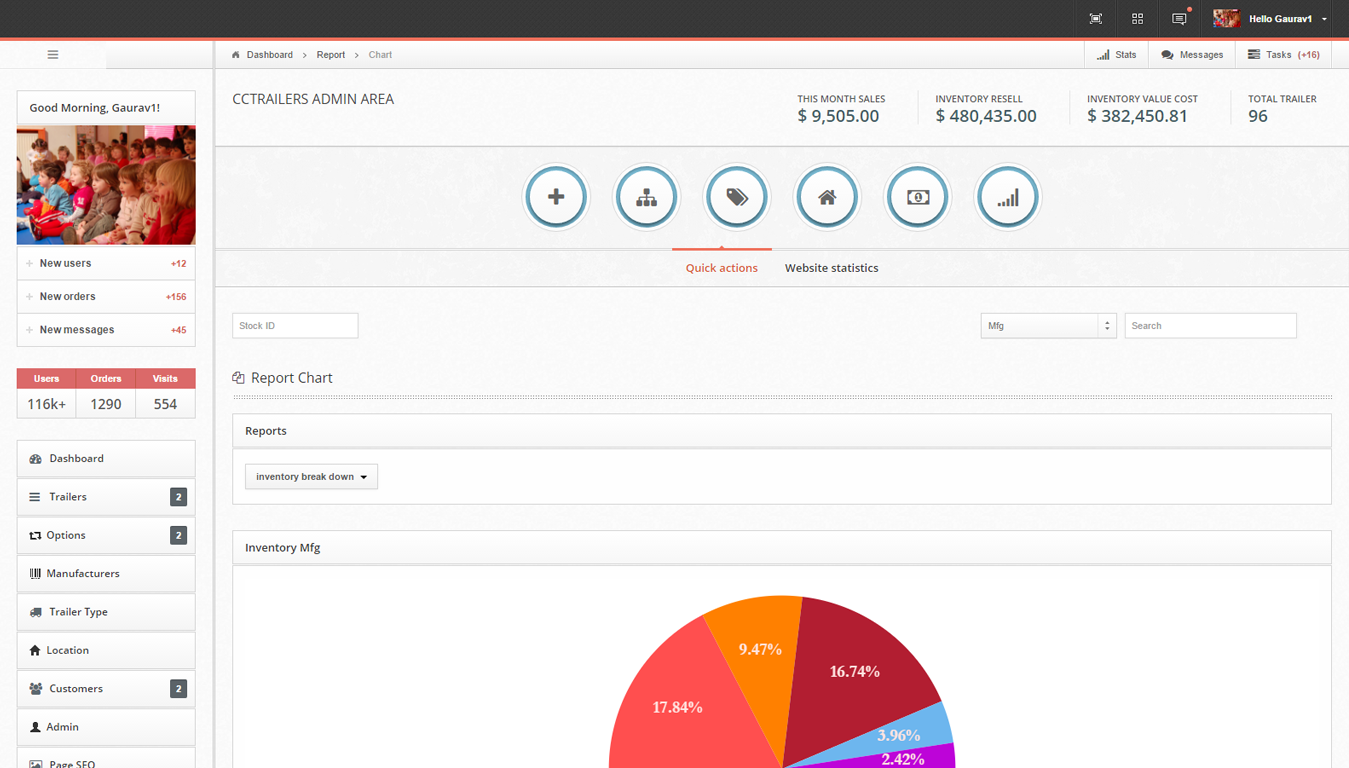Screen dimensions: 1349x768
Task: Click the money bill circle icon
Action: [918, 197]
